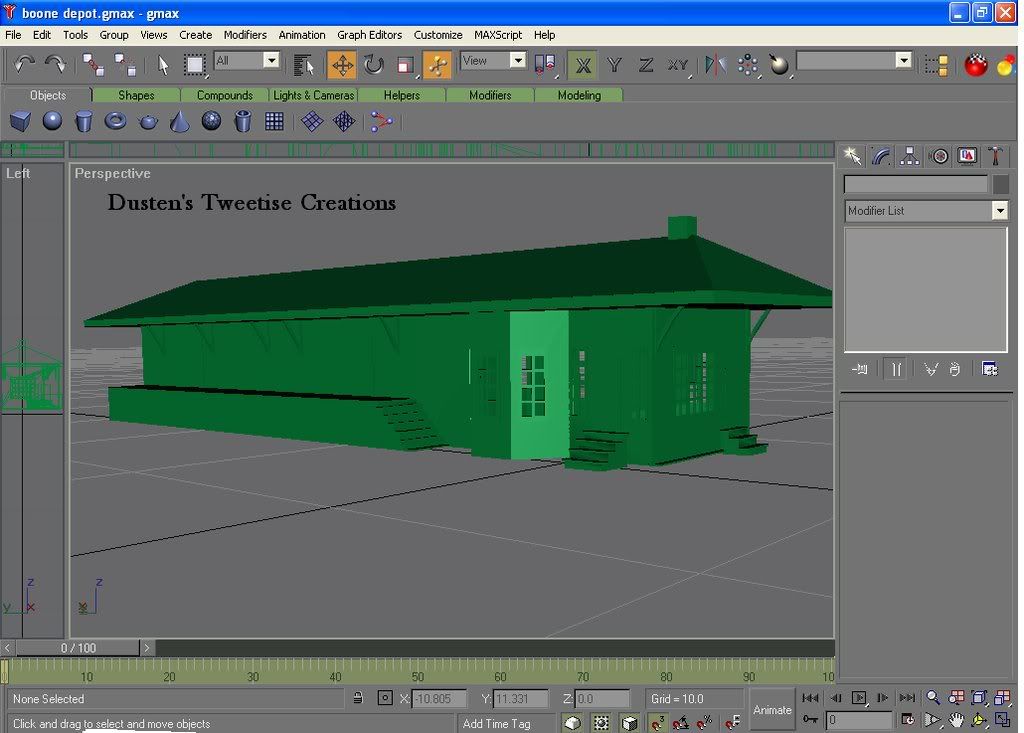
Task: Open the Mirror Selected Objects tool
Action: [716, 65]
